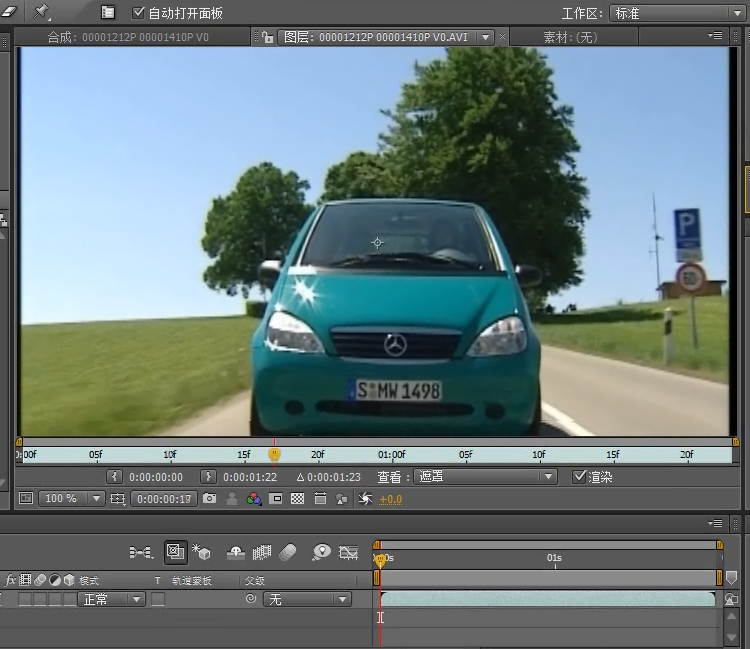This screenshot has height=649, width=750.
Task: Open the composition mini-flowchart icon
Action: [142, 552]
